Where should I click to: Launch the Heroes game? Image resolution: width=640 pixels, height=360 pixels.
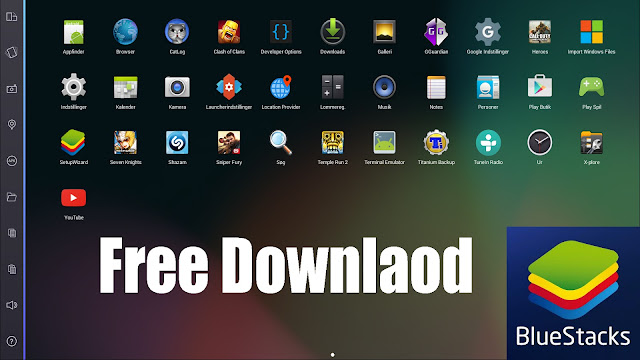pyautogui.click(x=540, y=32)
